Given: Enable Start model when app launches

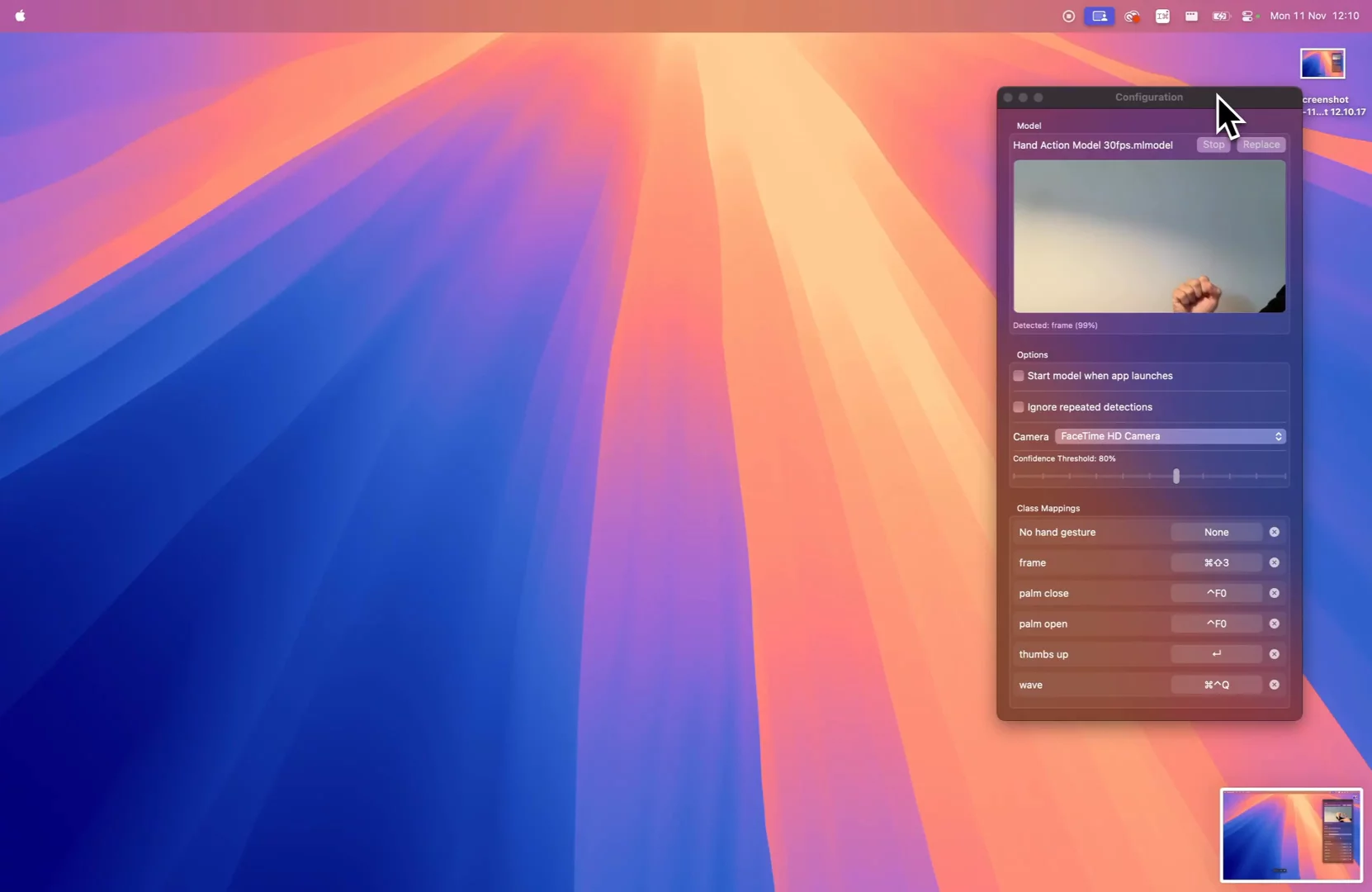Looking at the screenshot, I should [1019, 375].
